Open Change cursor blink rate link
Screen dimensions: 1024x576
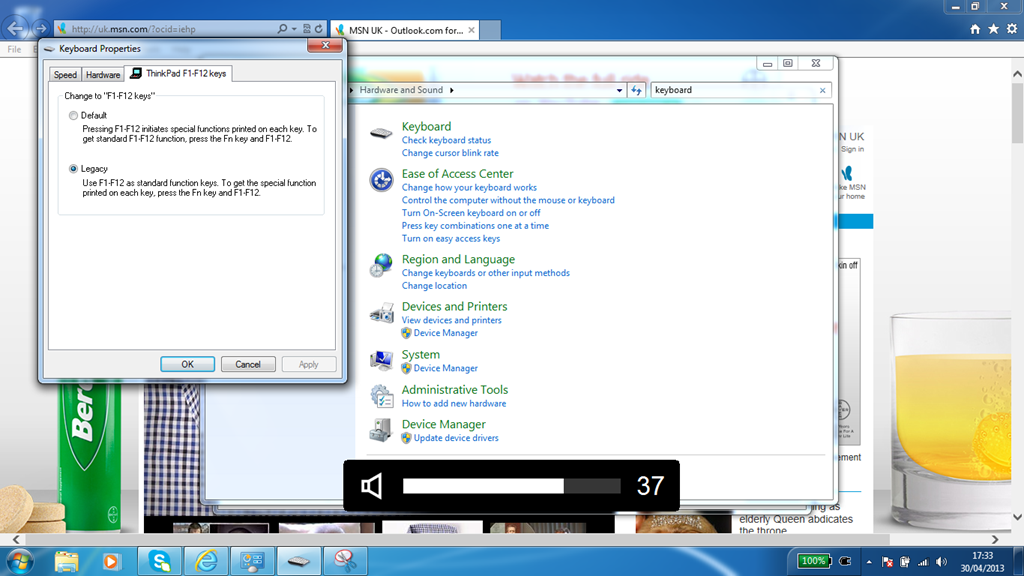450,153
